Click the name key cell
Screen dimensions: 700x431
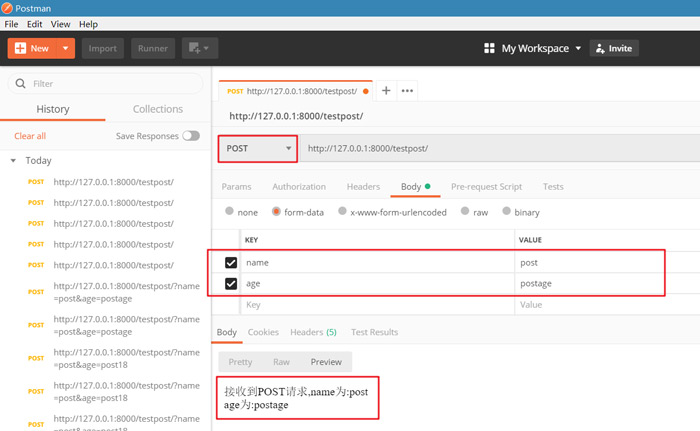(377, 263)
